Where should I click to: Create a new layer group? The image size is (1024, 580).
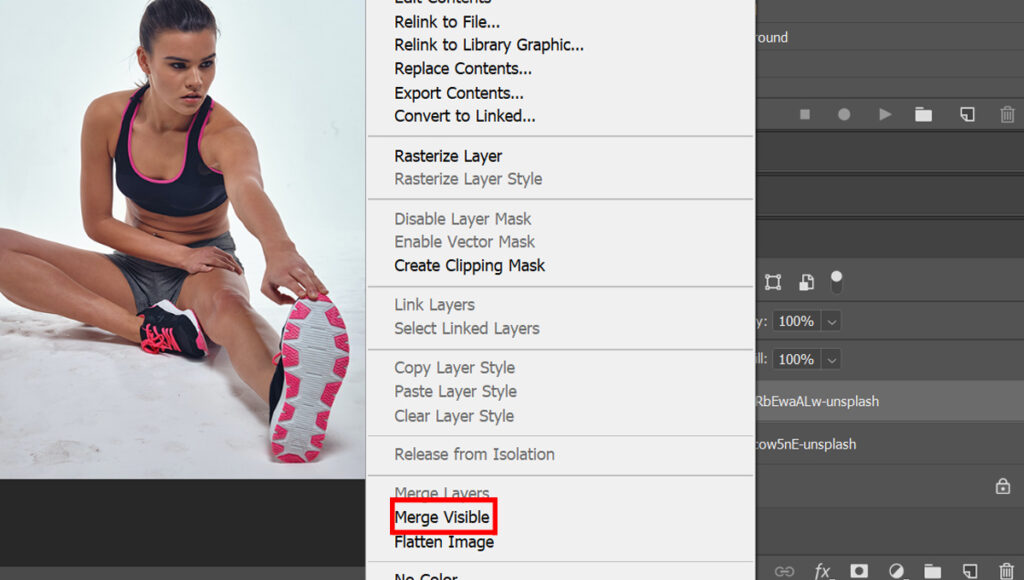(933, 571)
